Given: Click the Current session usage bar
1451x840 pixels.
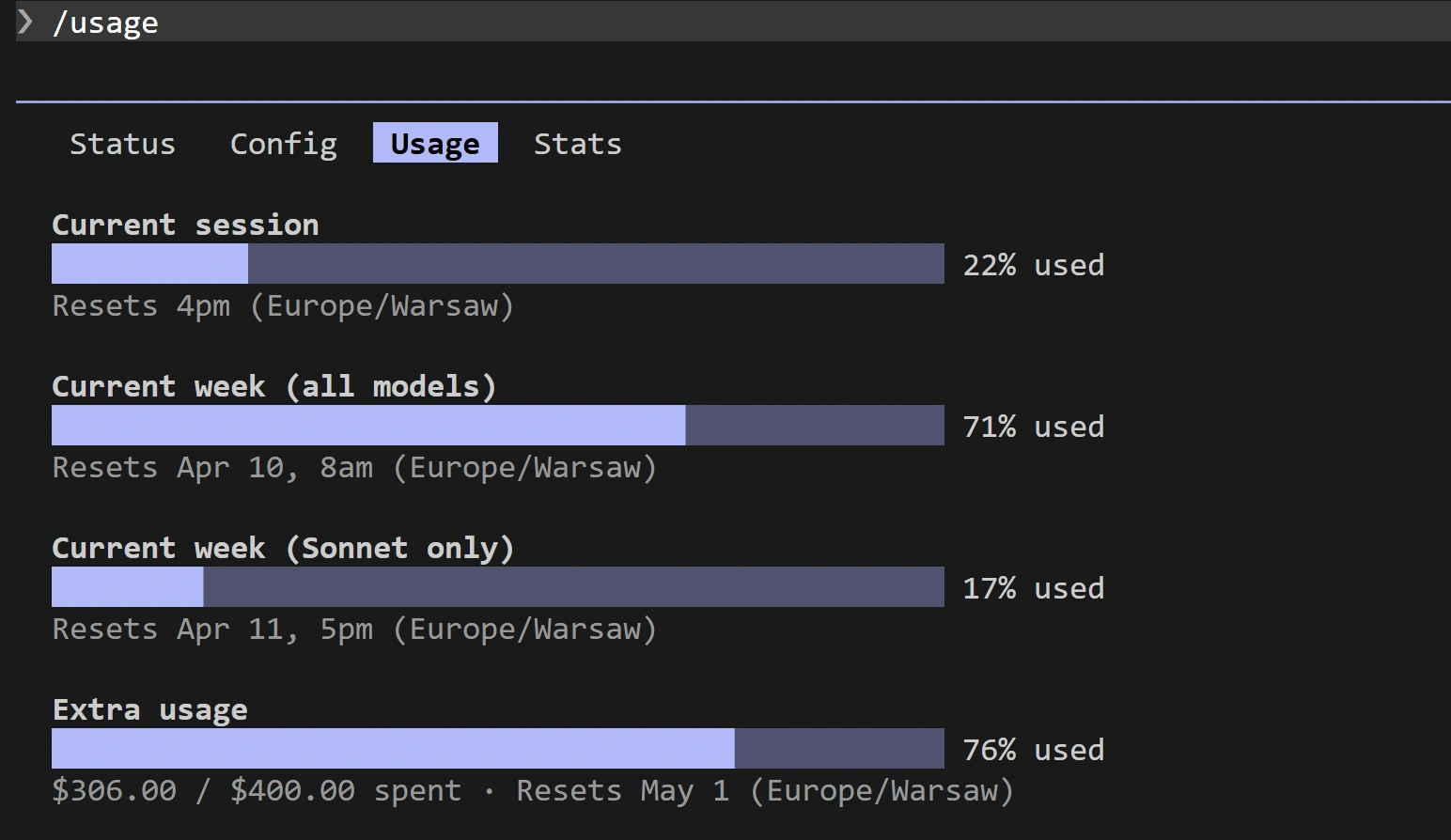Looking at the screenshot, I should click(498, 264).
